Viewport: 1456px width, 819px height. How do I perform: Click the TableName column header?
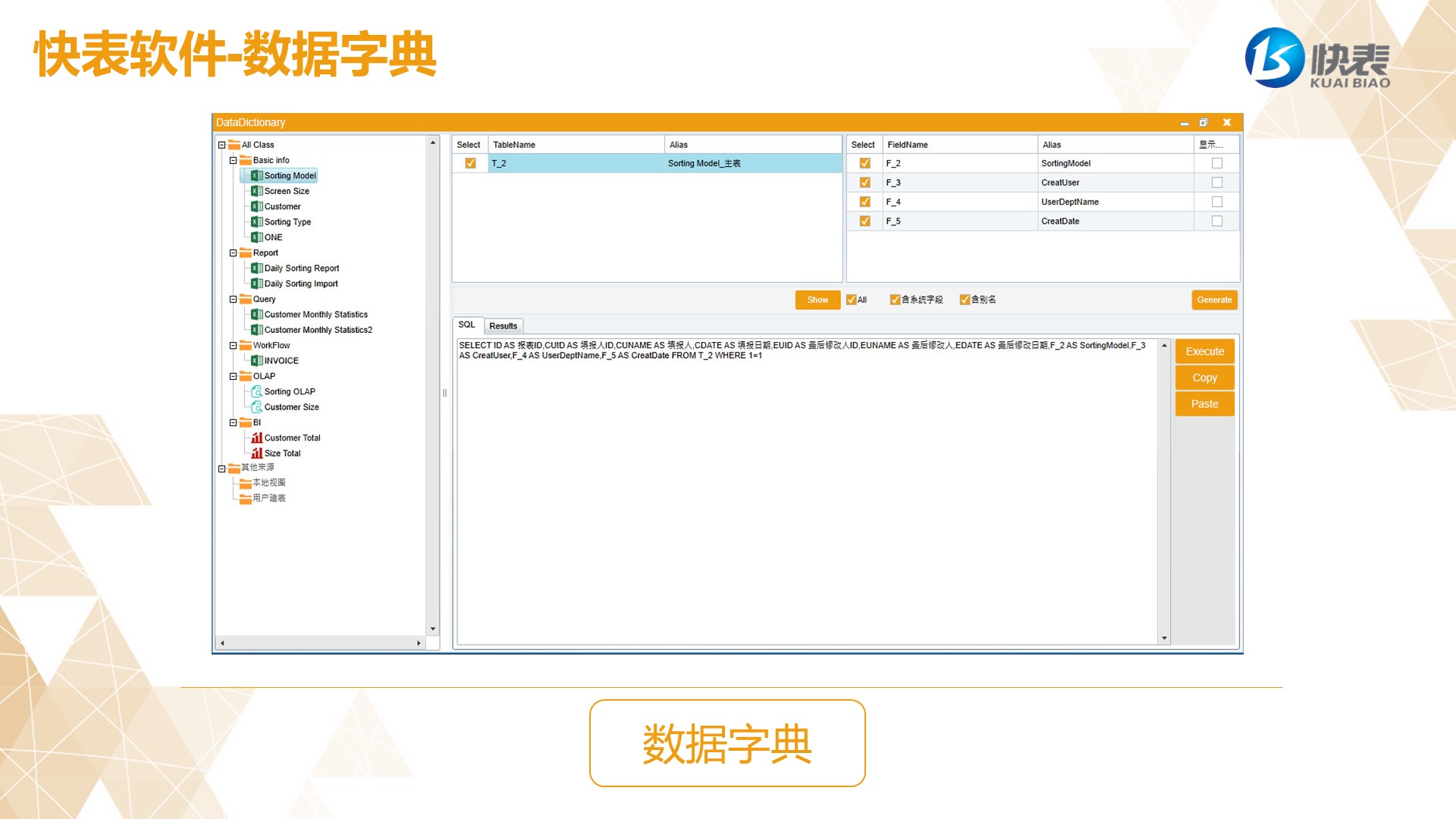(x=576, y=145)
